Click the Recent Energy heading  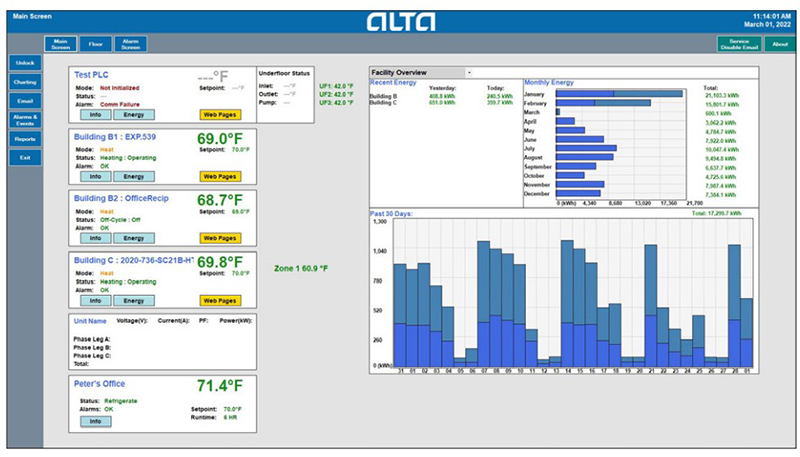click(x=393, y=82)
